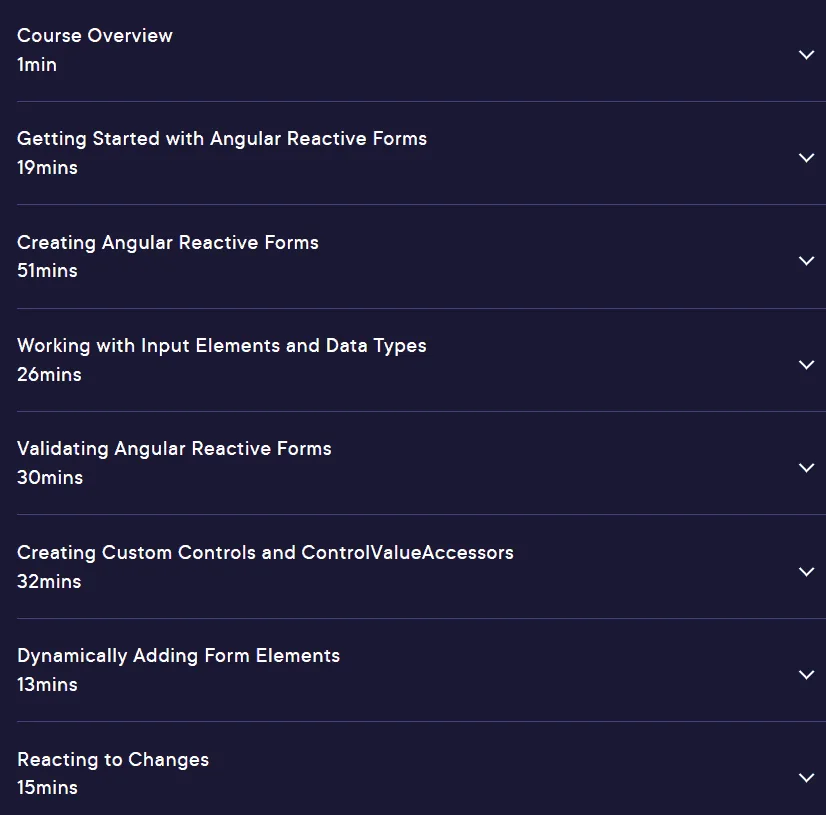Click the 1min duration under Course Overview
The height and width of the screenshot is (815, 826).
37,65
